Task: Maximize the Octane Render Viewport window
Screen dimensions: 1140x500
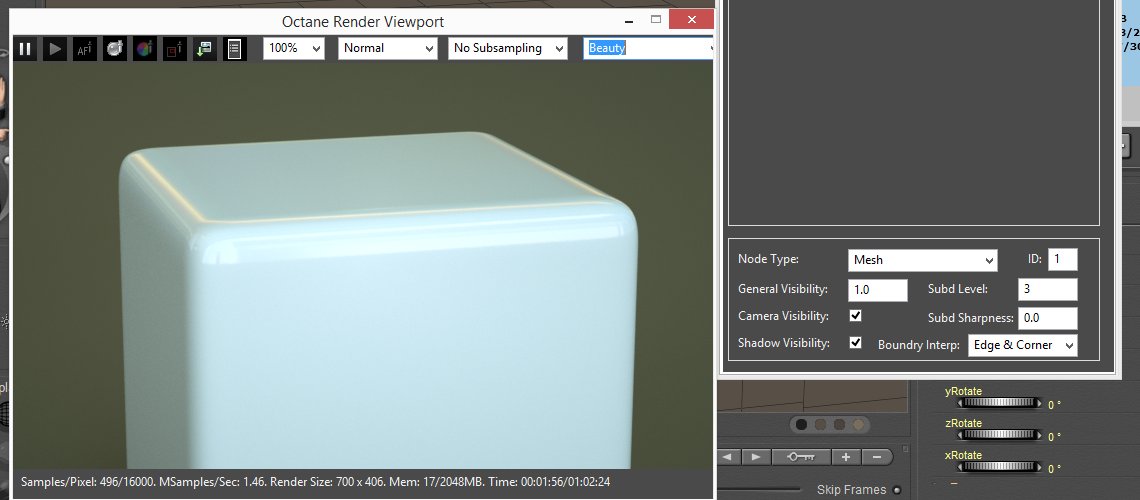Action: coord(656,20)
